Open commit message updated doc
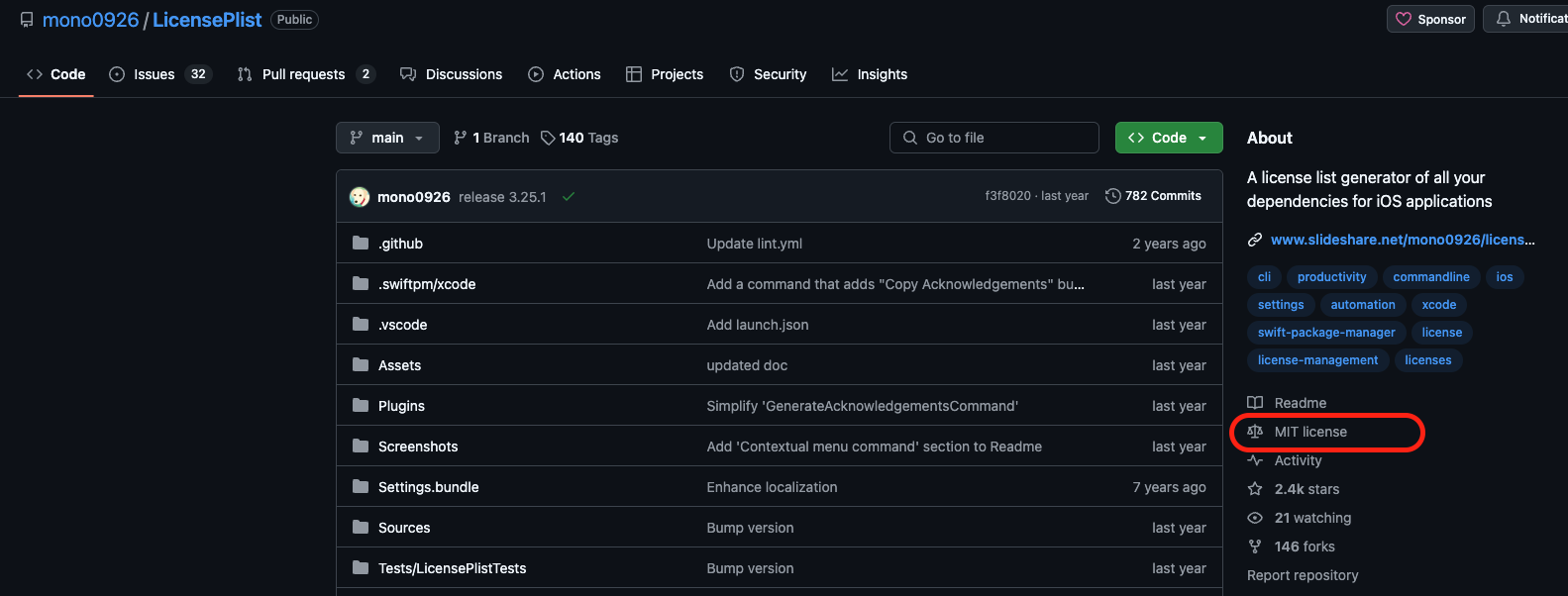This screenshot has width=1568, height=596. (x=747, y=365)
